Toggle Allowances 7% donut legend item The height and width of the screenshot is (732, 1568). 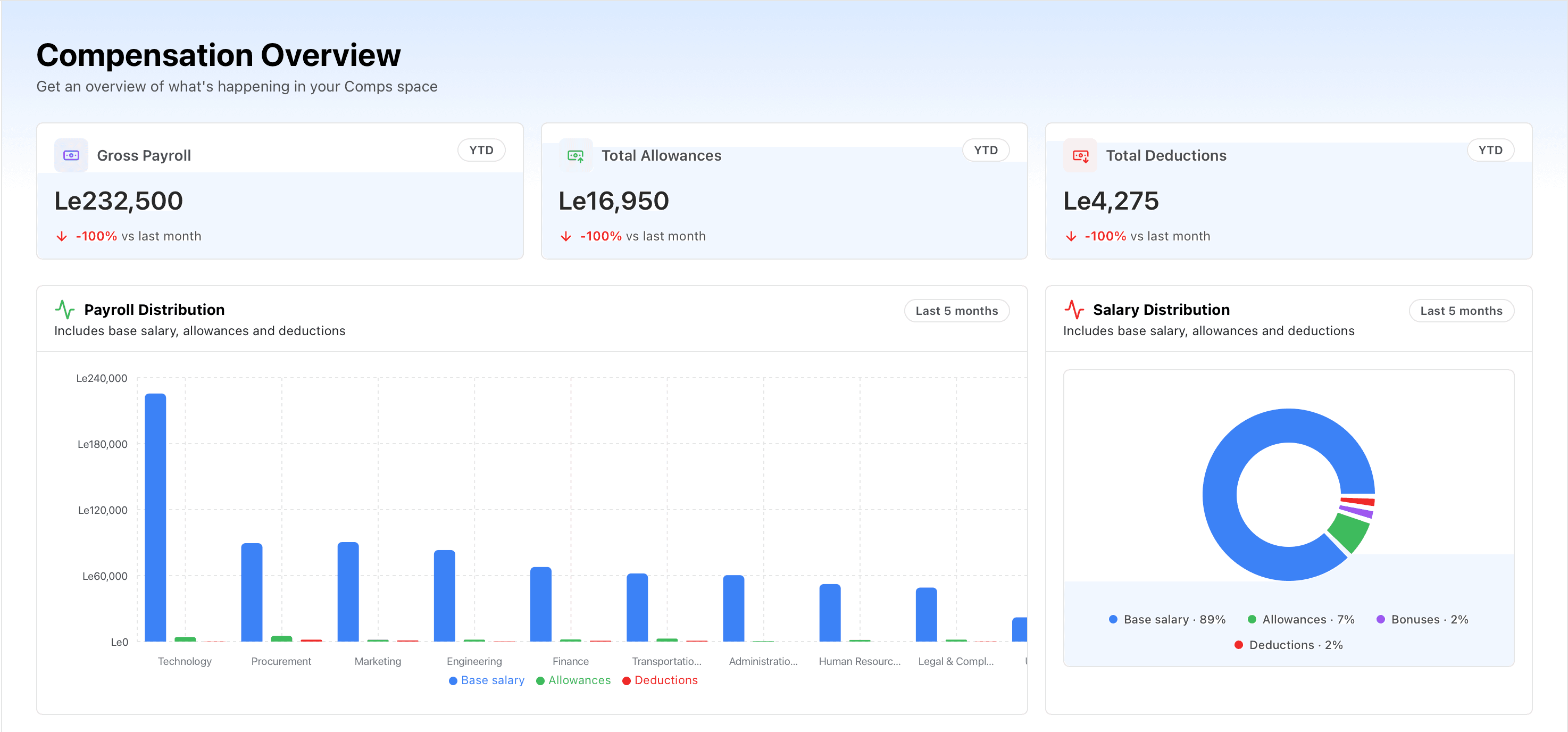tap(1301, 619)
